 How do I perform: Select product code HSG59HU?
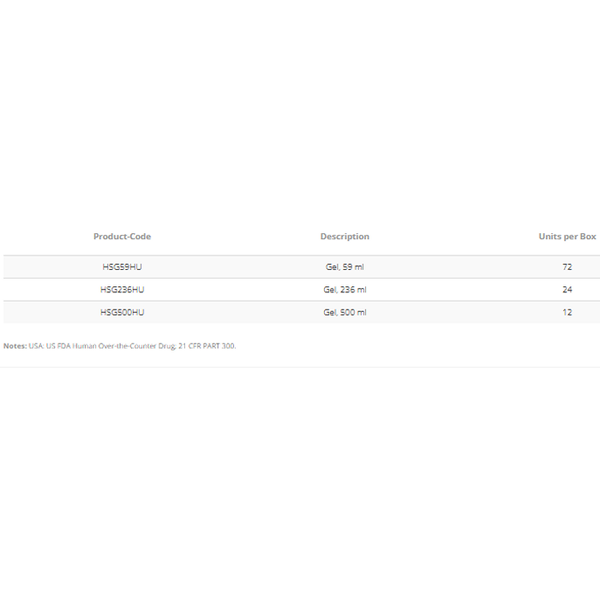pos(122,267)
